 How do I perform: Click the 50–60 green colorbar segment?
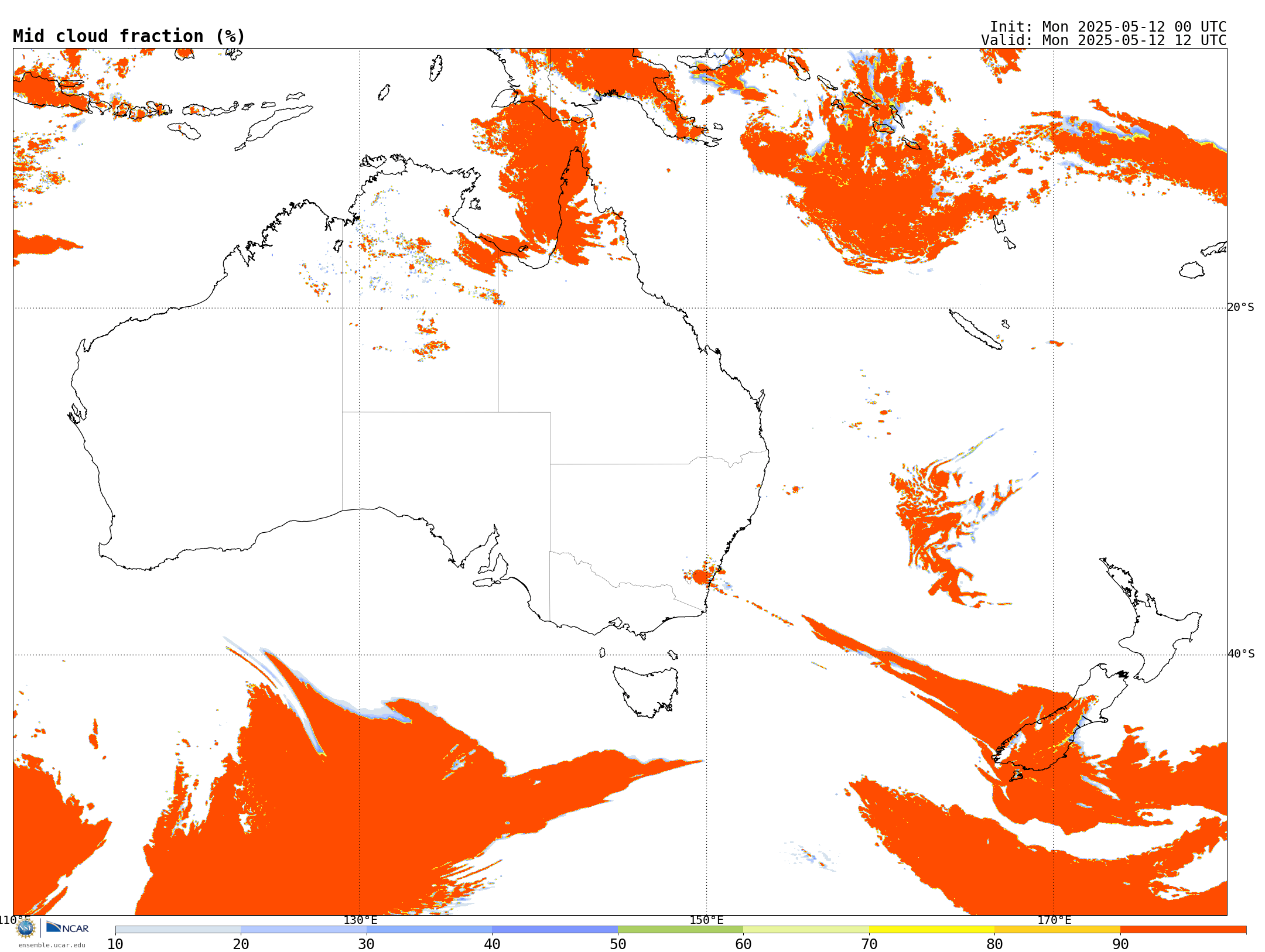click(681, 929)
